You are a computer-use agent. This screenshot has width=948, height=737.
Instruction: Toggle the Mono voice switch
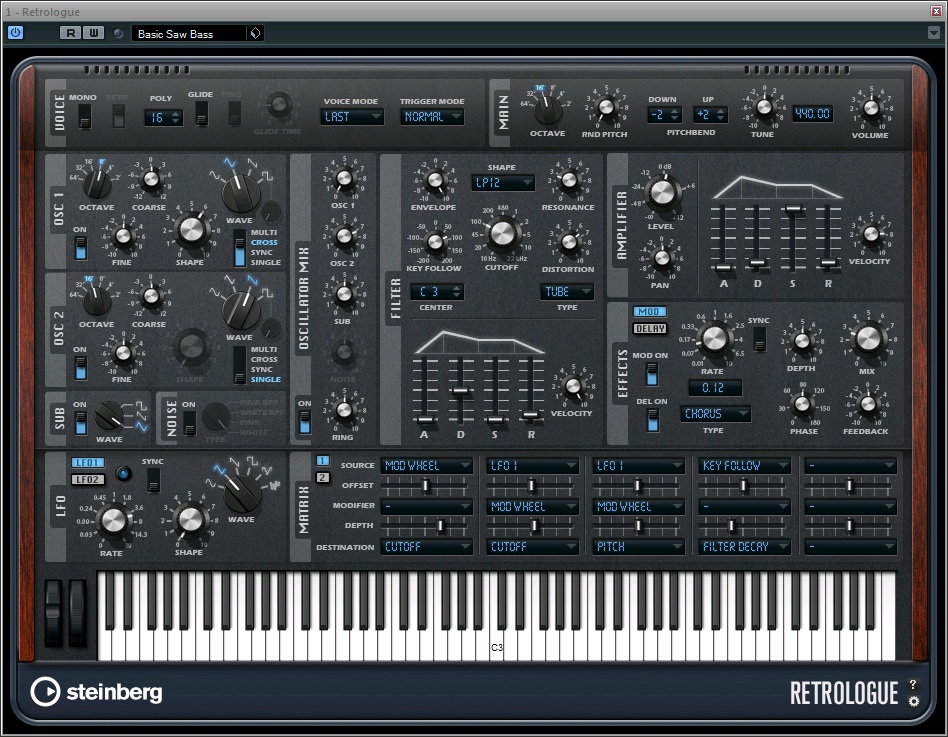[85, 115]
